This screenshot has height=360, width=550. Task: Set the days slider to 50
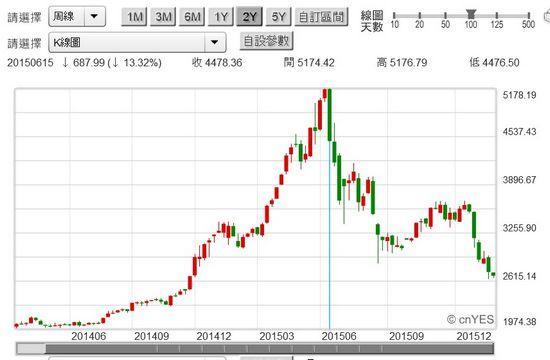(x=445, y=15)
